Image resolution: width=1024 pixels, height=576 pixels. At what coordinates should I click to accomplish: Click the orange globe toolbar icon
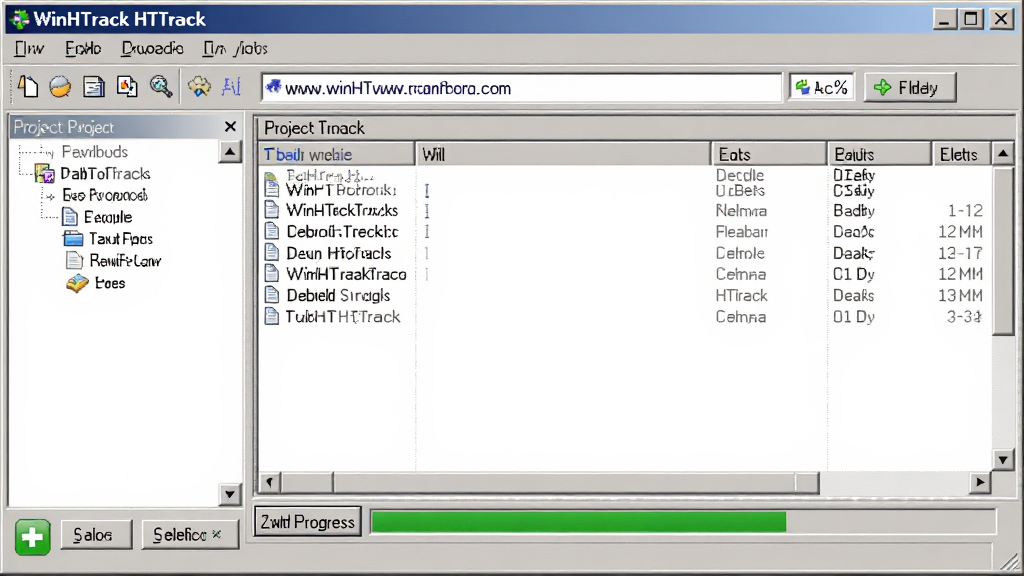(x=60, y=87)
